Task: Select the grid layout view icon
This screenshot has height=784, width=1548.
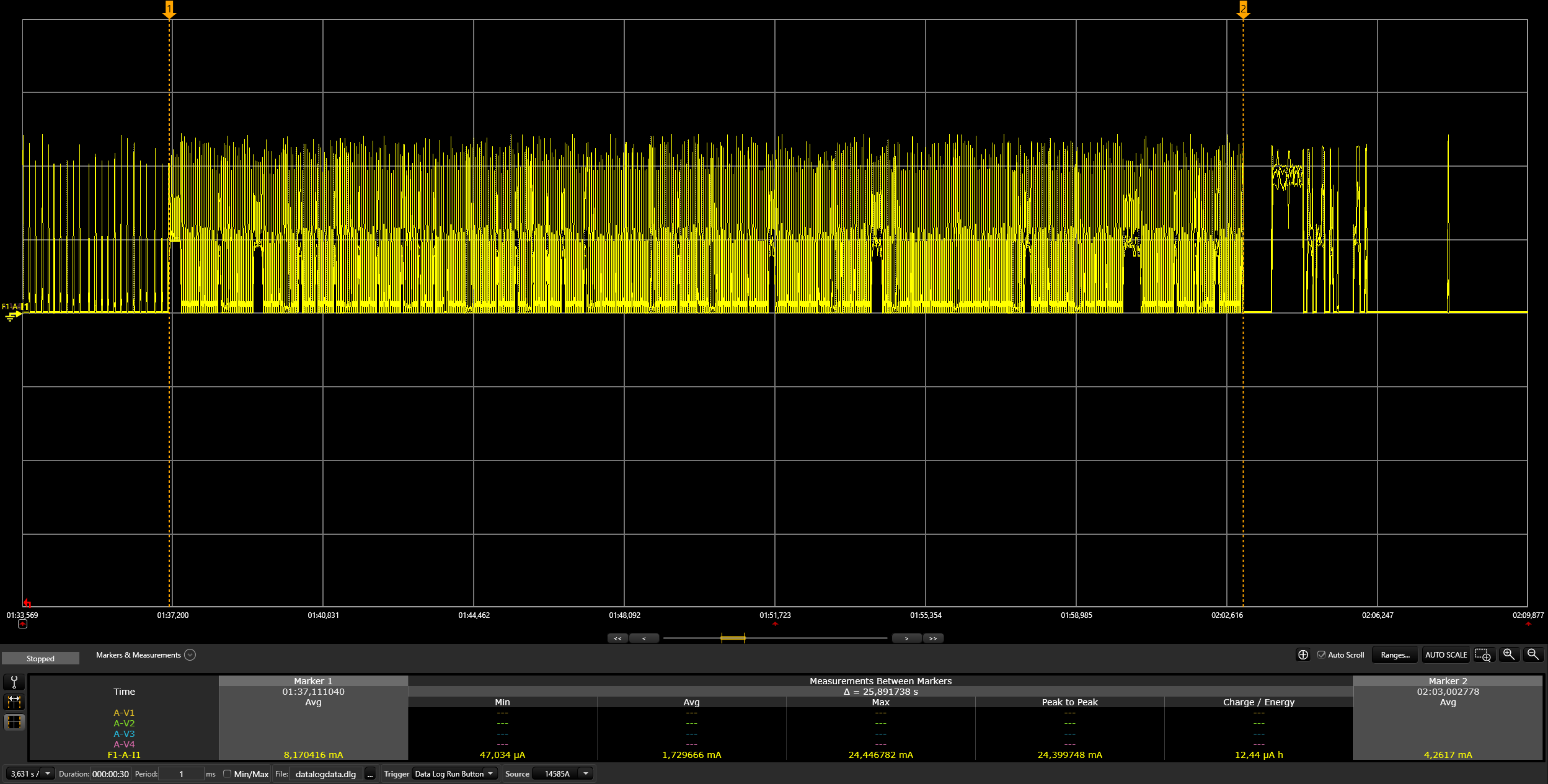Action: [14, 722]
